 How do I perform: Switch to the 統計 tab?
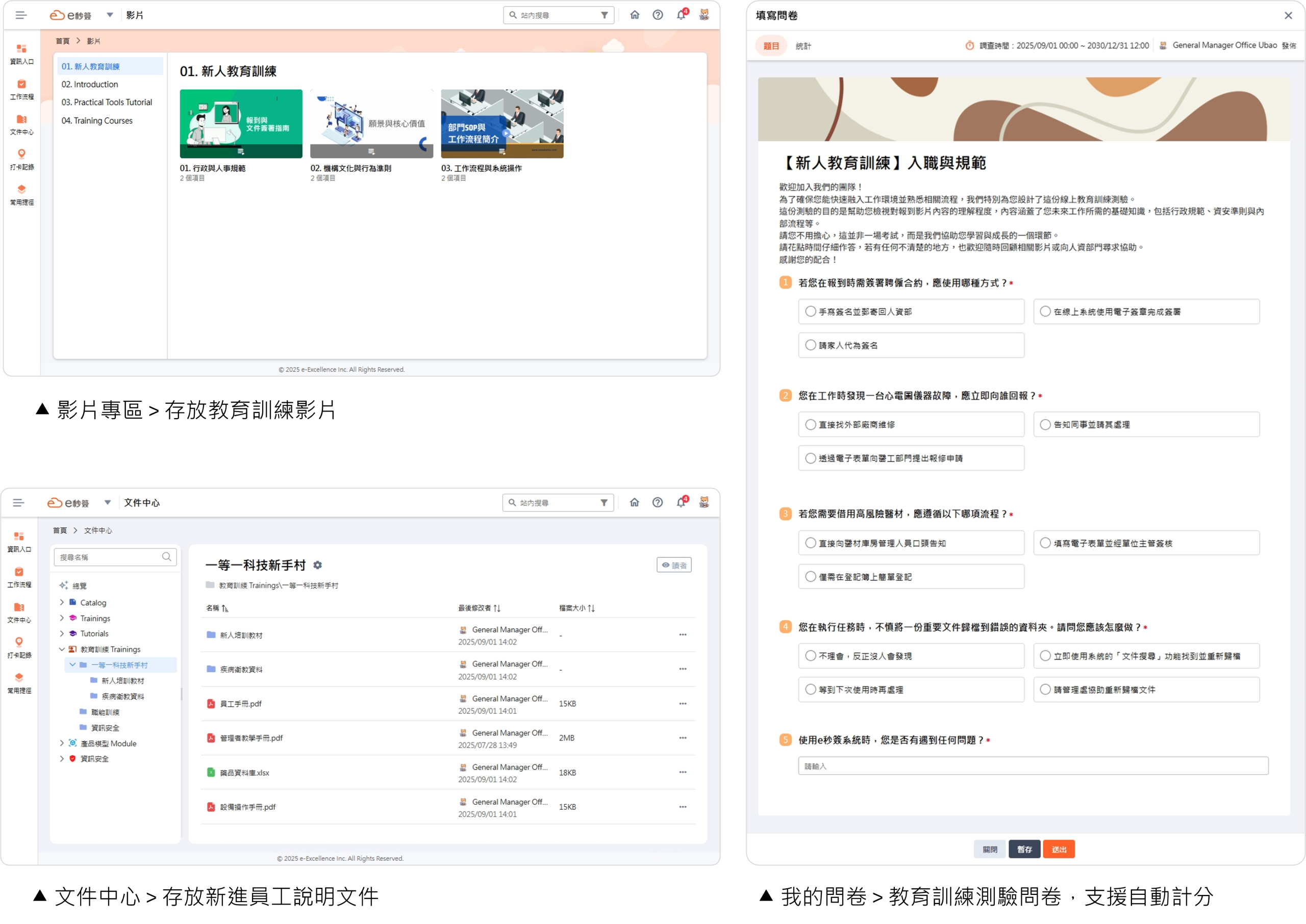(x=803, y=46)
